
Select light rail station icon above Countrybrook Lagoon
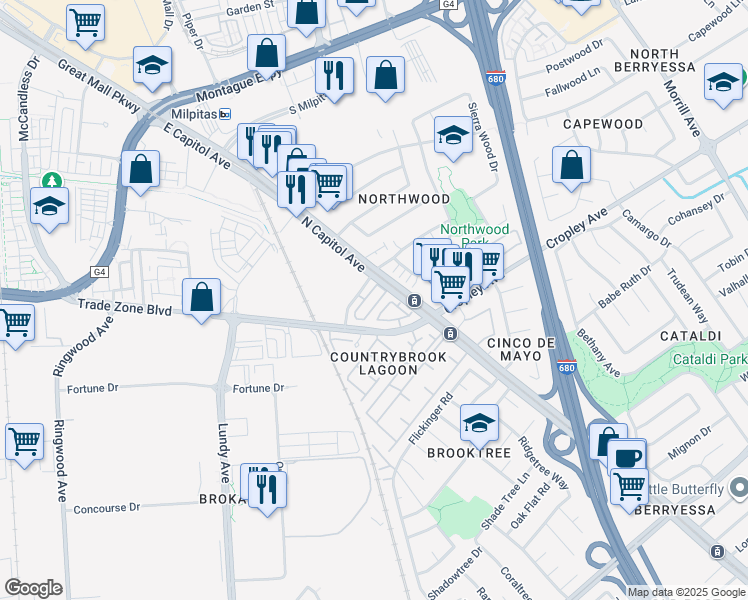coord(415,300)
